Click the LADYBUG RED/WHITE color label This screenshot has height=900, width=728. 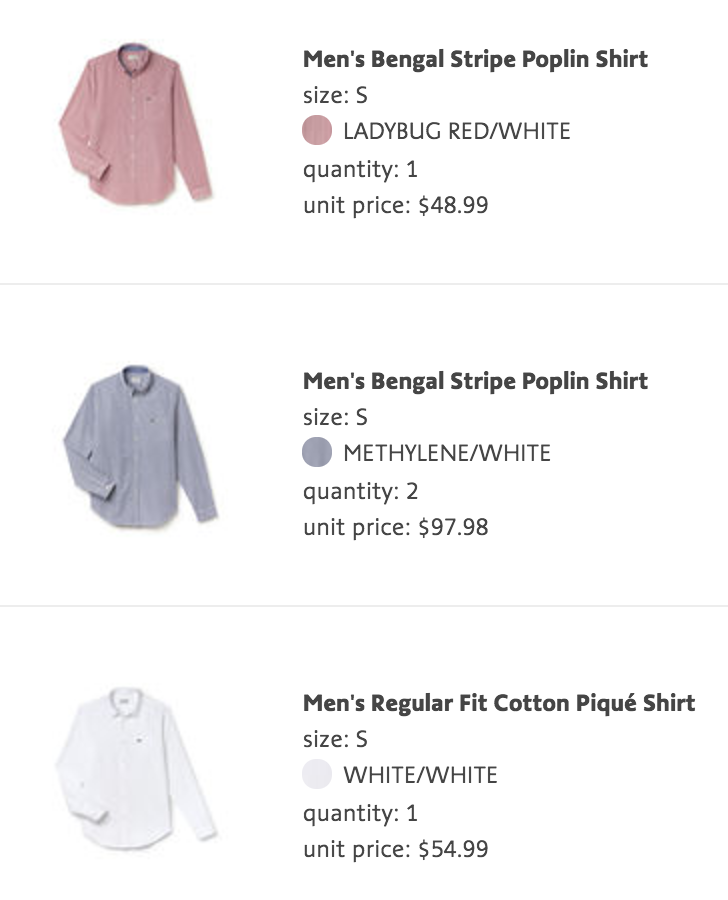pos(456,131)
